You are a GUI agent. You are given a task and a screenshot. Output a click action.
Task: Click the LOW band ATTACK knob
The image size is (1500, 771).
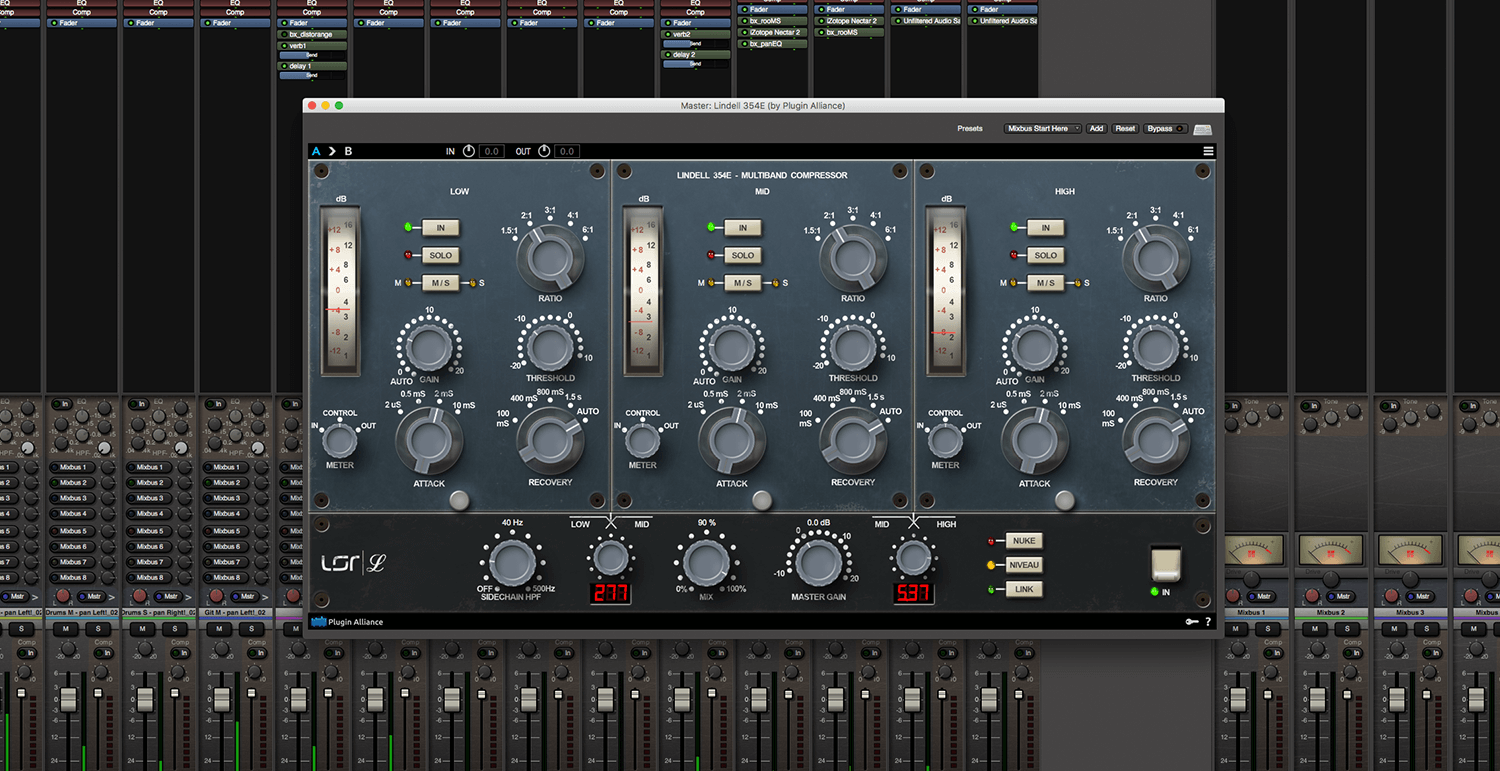[x=429, y=441]
